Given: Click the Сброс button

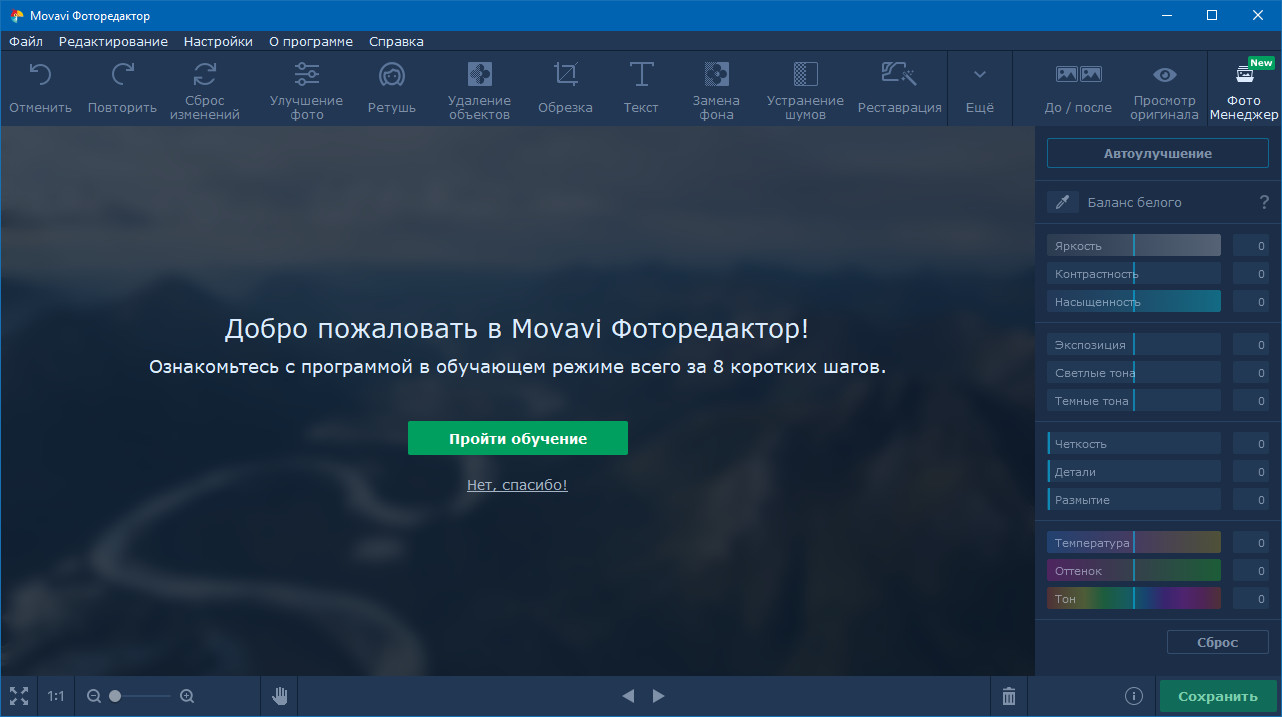Looking at the screenshot, I should [x=1218, y=642].
